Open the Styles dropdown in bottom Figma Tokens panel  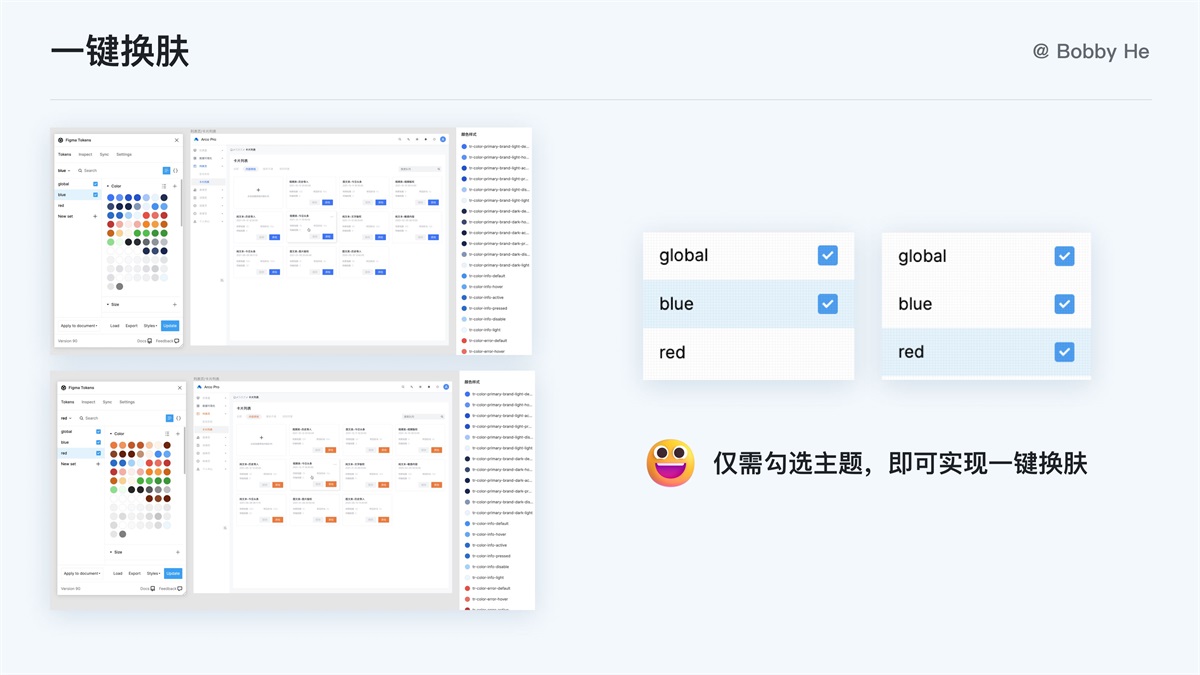click(153, 574)
